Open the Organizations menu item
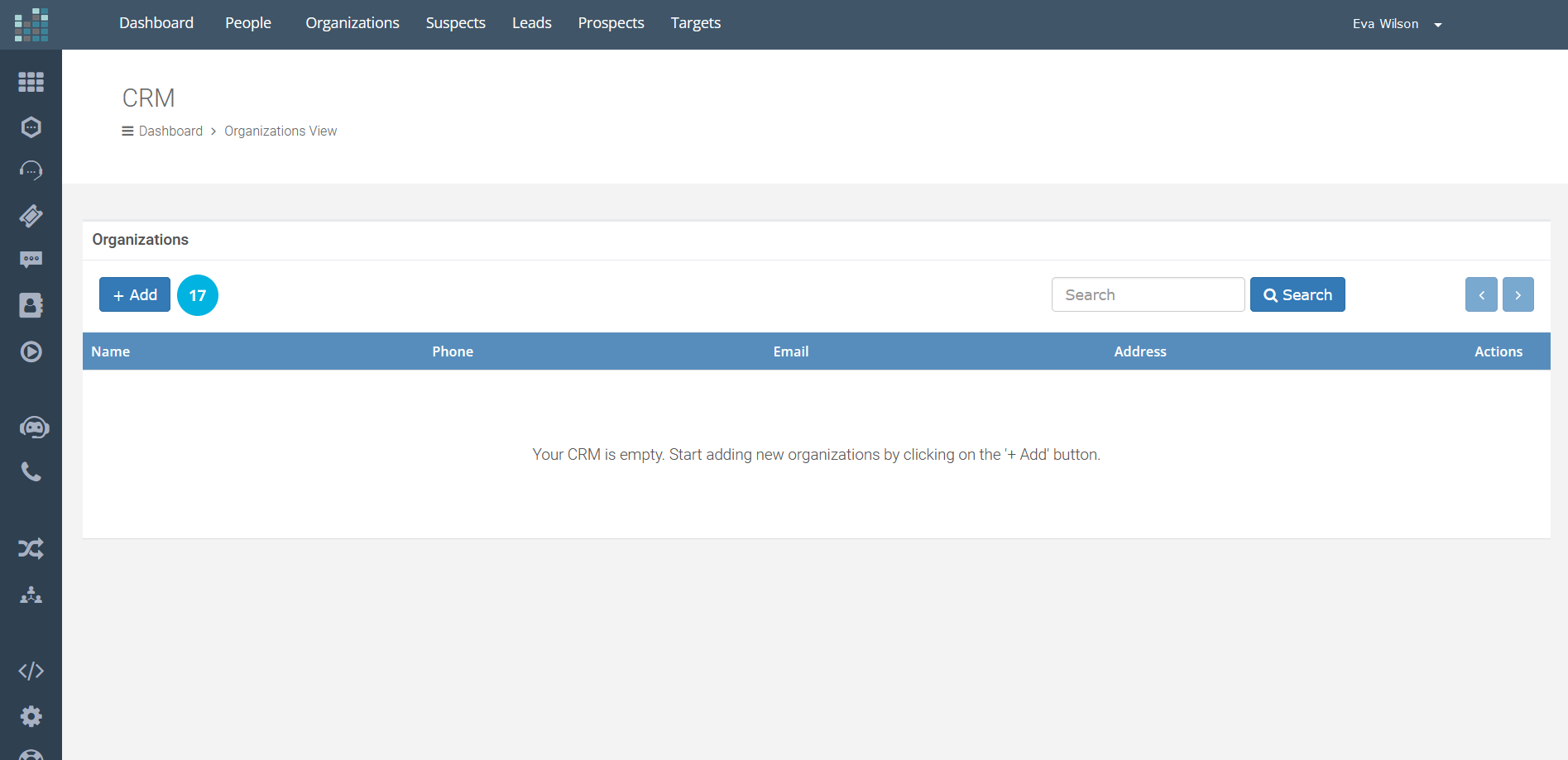The width and height of the screenshot is (1568, 760). click(352, 23)
